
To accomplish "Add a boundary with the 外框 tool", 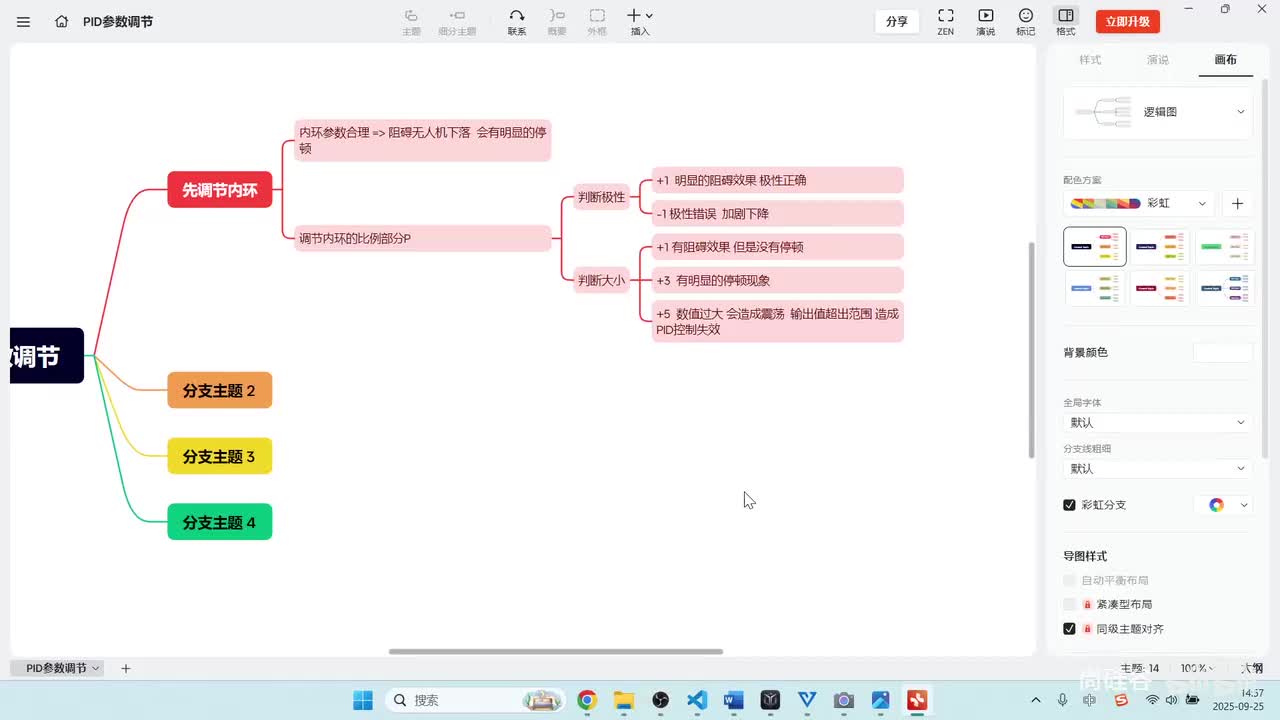I will pos(597,21).
